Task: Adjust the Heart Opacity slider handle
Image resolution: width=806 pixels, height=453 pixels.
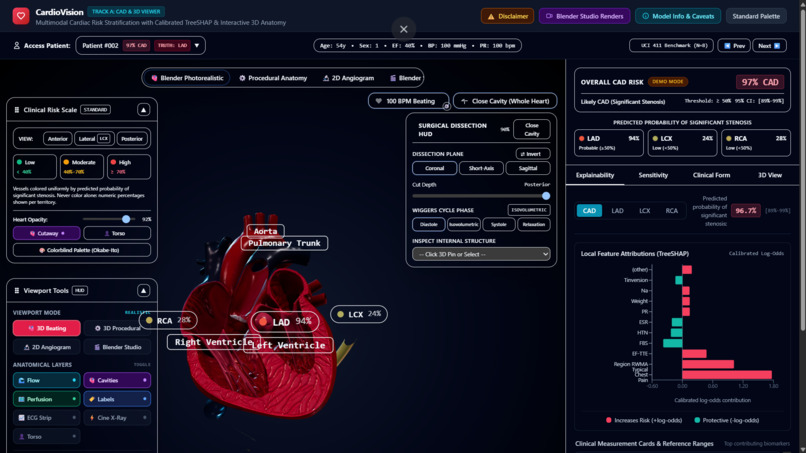Action: (126, 219)
